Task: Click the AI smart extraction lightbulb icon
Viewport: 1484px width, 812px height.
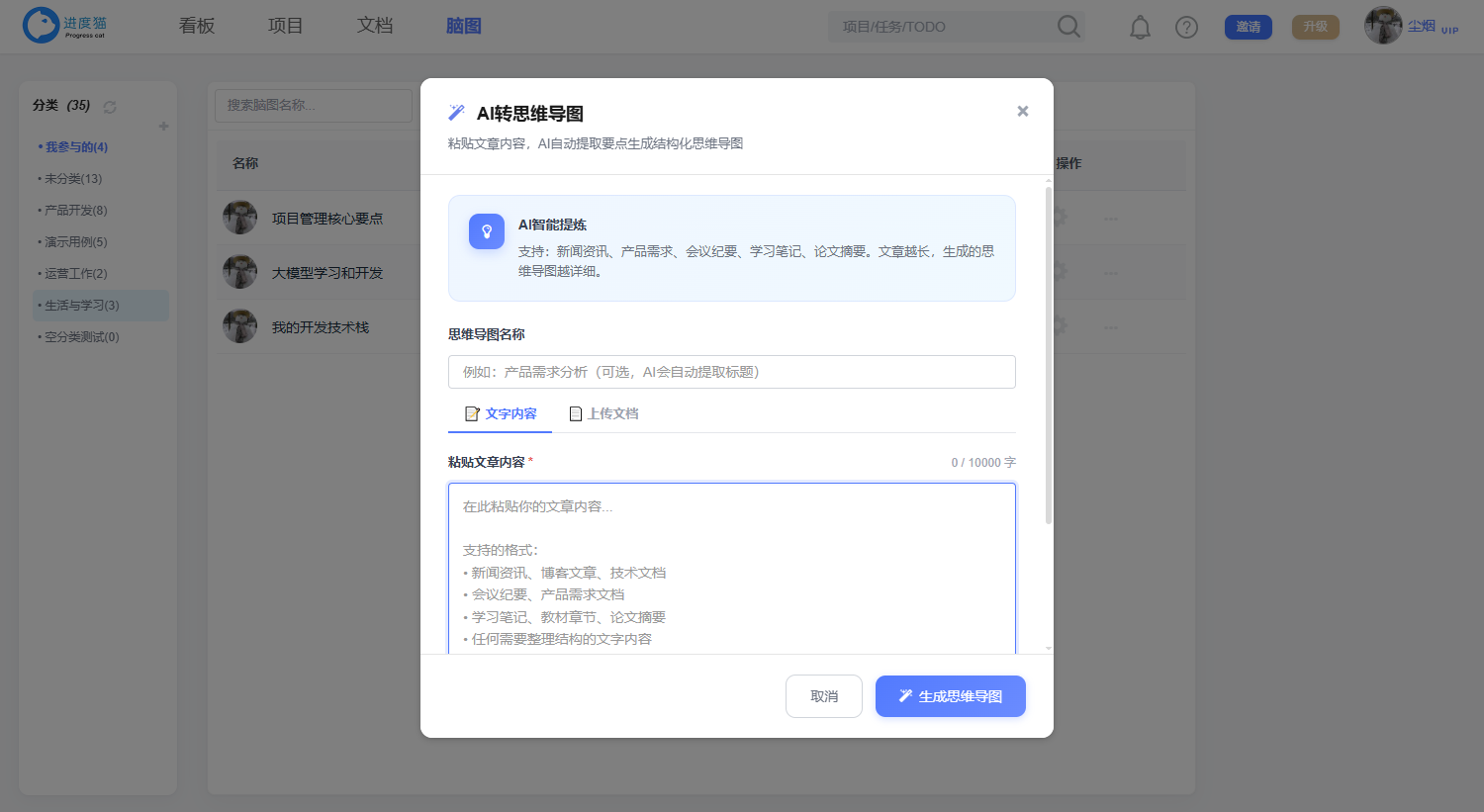Action: [x=487, y=231]
